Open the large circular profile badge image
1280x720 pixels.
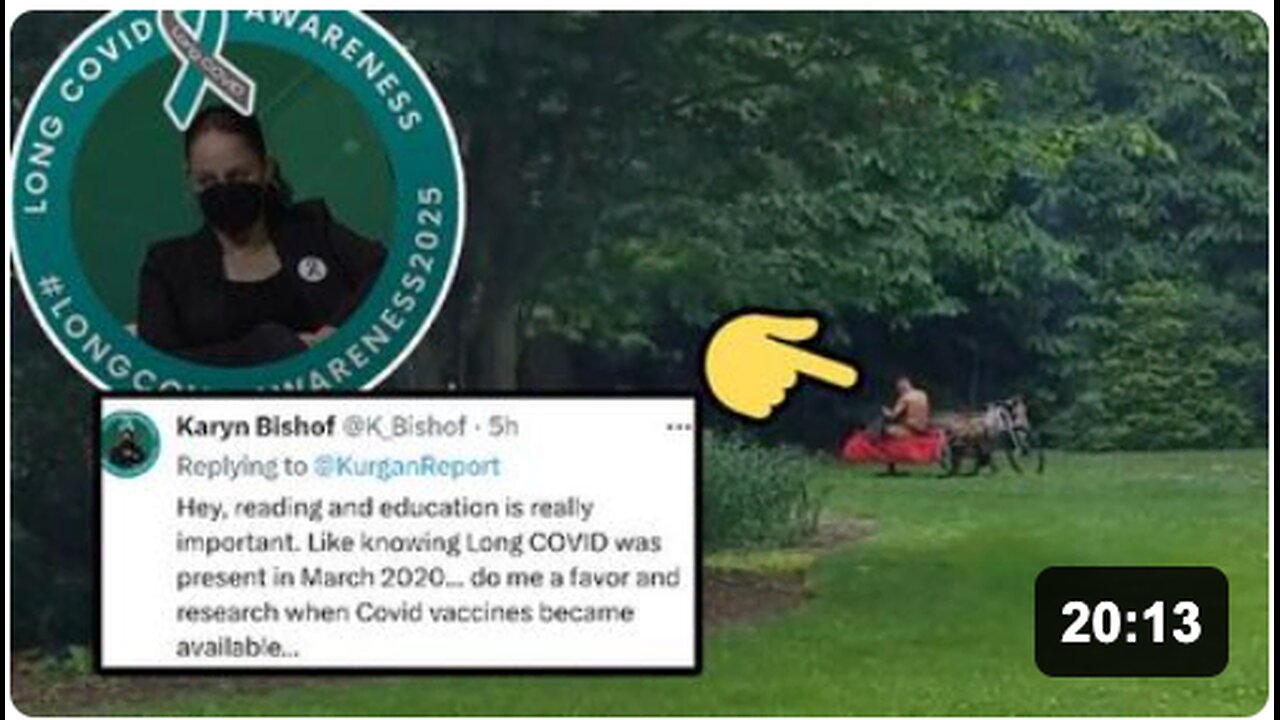coord(237,198)
